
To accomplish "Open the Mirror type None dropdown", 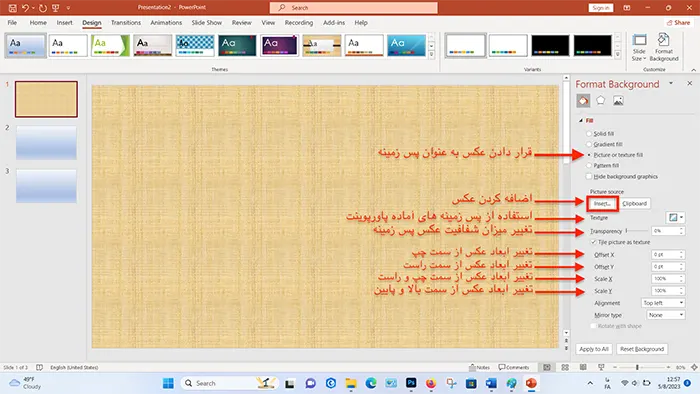I will click(666, 315).
